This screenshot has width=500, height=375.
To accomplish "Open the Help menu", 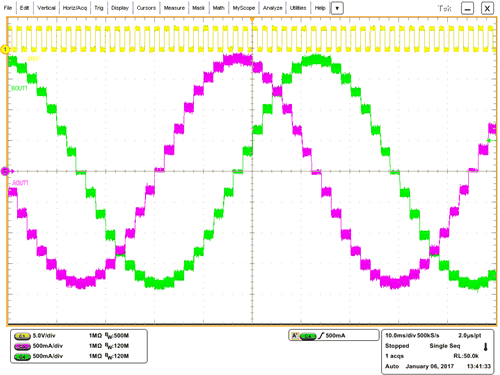I will coord(320,8).
